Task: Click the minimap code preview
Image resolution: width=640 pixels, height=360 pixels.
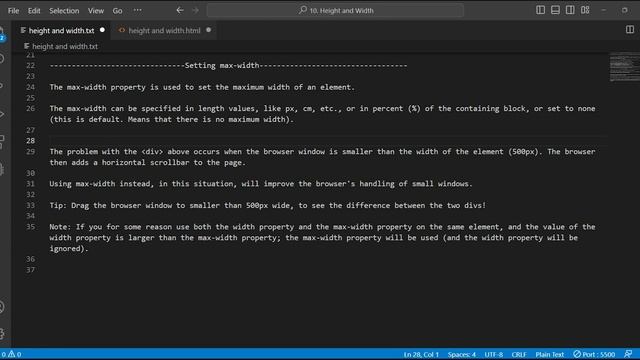Action: [624, 67]
